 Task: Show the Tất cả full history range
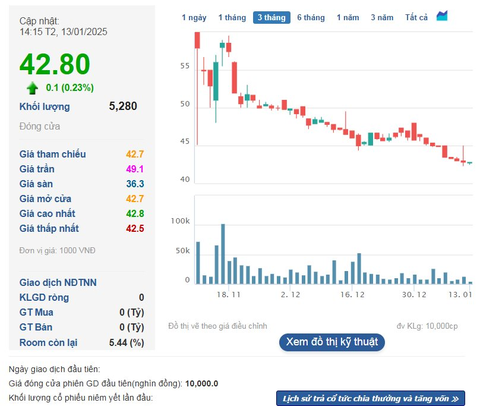[416, 17]
